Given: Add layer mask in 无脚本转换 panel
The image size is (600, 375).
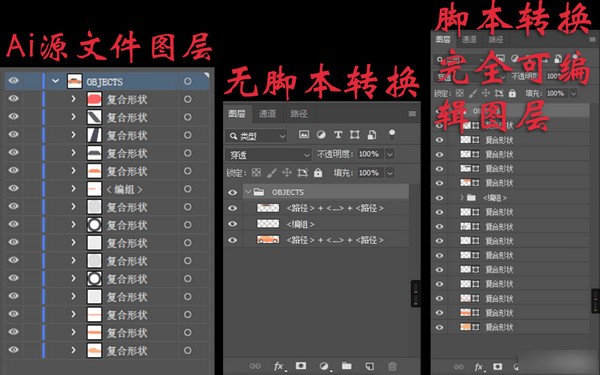Looking at the screenshot, I should tap(301, 366).
